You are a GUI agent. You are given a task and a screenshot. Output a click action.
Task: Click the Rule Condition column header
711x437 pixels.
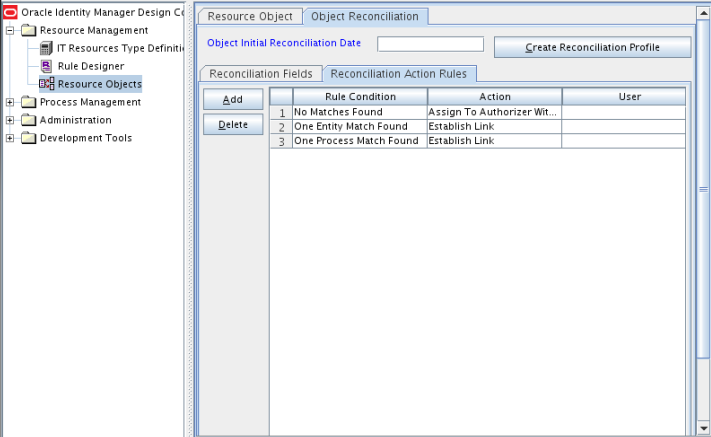(x=360, y=97)
